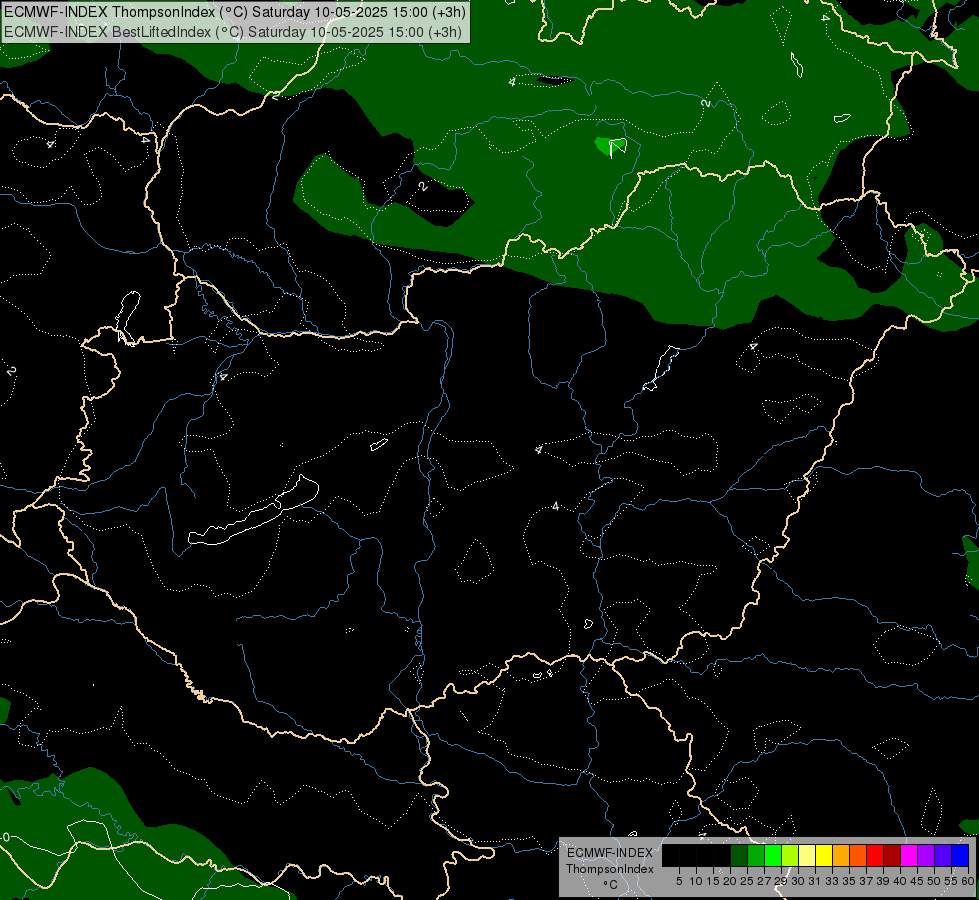Choose the red 37–39 legend swatch
The height and width of the screenshot is (900, 979).
click(875, 855)
